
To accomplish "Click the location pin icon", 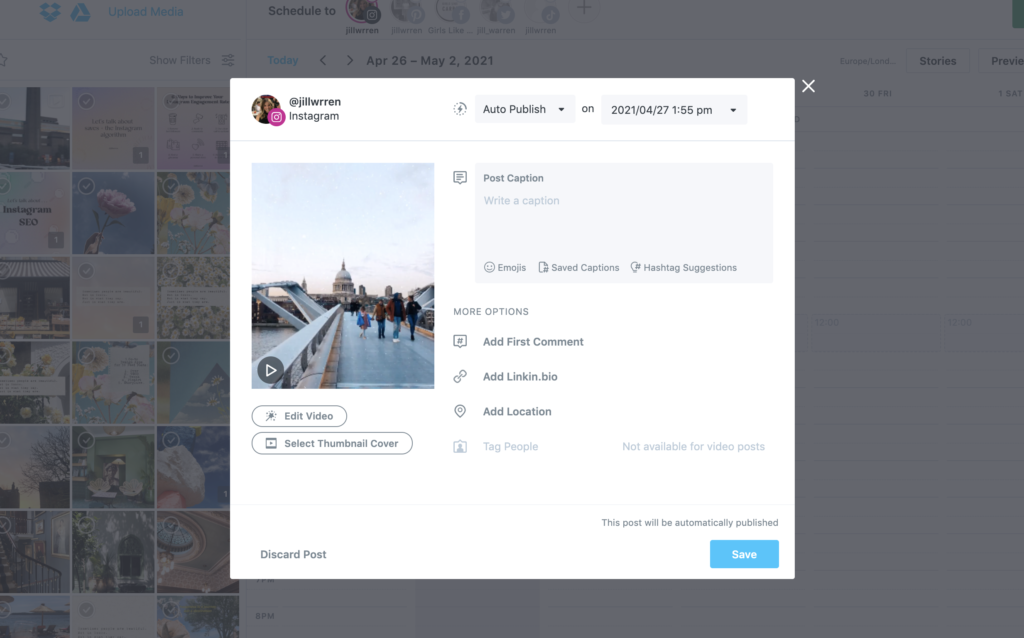I will [x=460, y=411].
